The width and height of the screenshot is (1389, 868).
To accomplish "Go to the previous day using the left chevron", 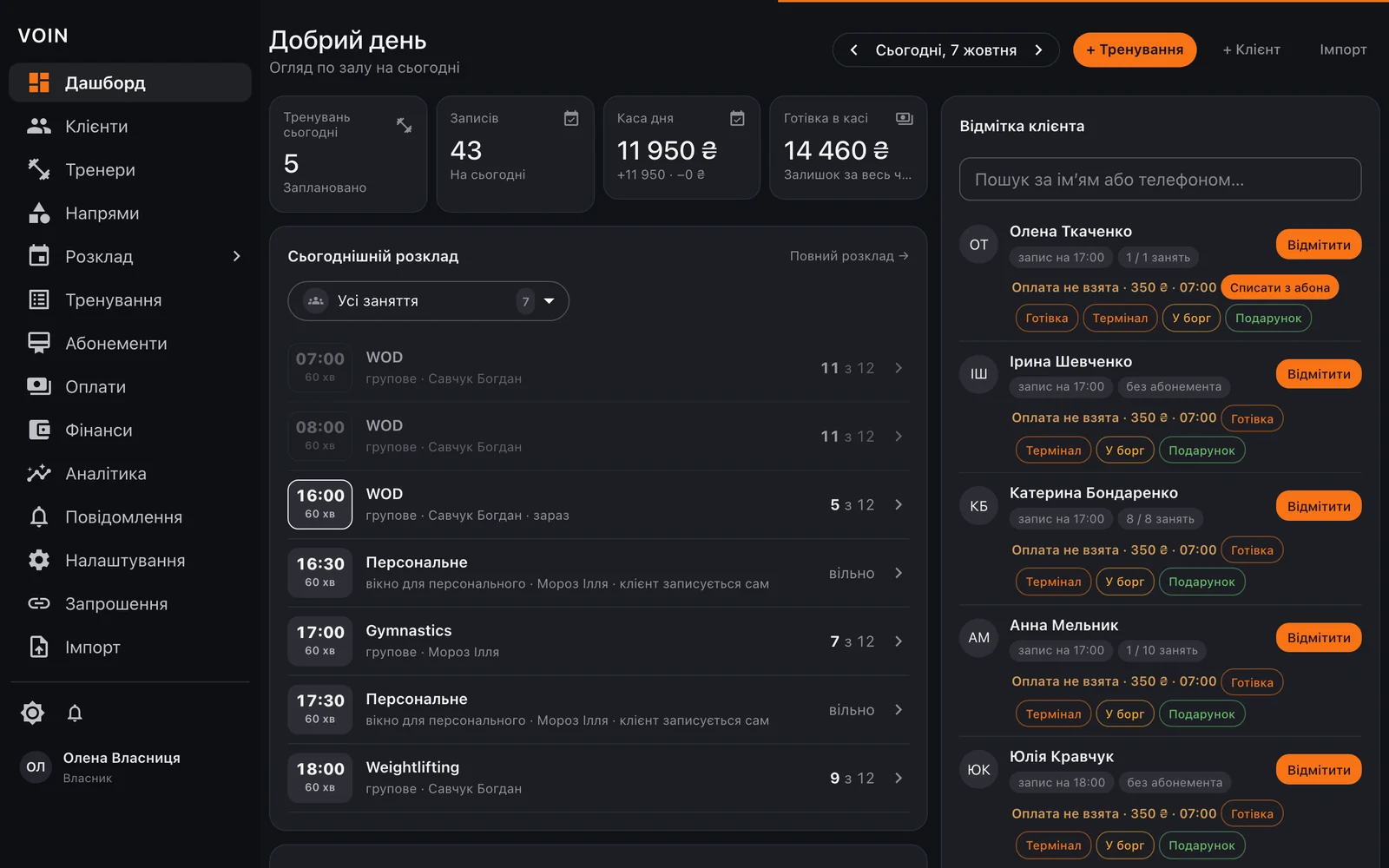I will [854, 50].
